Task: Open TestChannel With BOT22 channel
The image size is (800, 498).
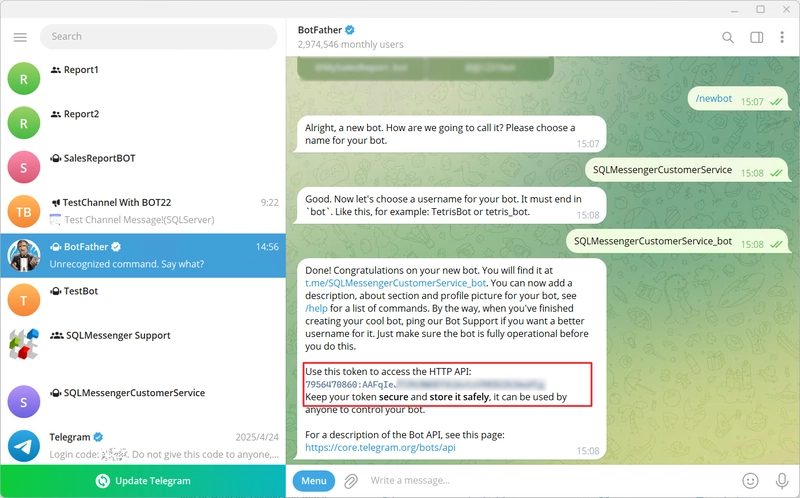Action: 143,212
